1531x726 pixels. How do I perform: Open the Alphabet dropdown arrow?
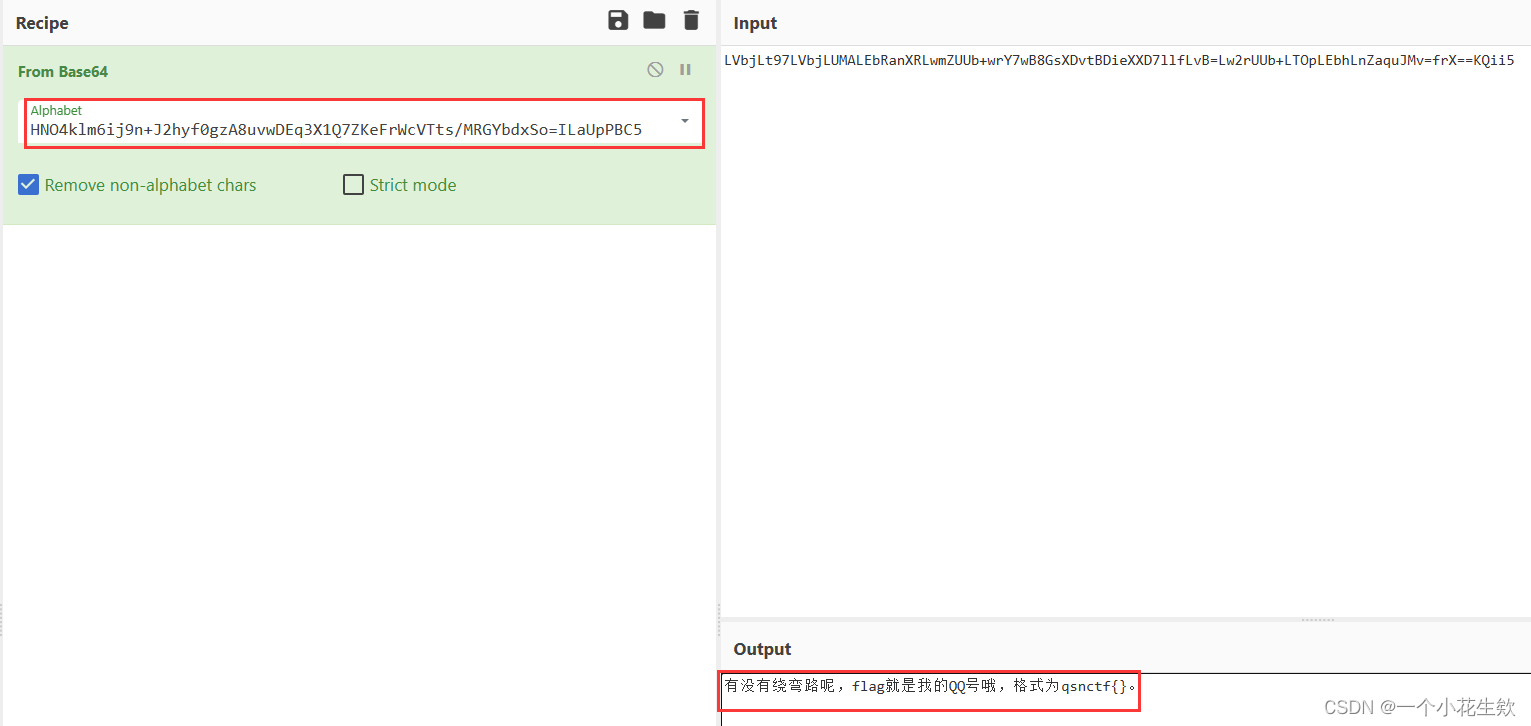point(685,121)
